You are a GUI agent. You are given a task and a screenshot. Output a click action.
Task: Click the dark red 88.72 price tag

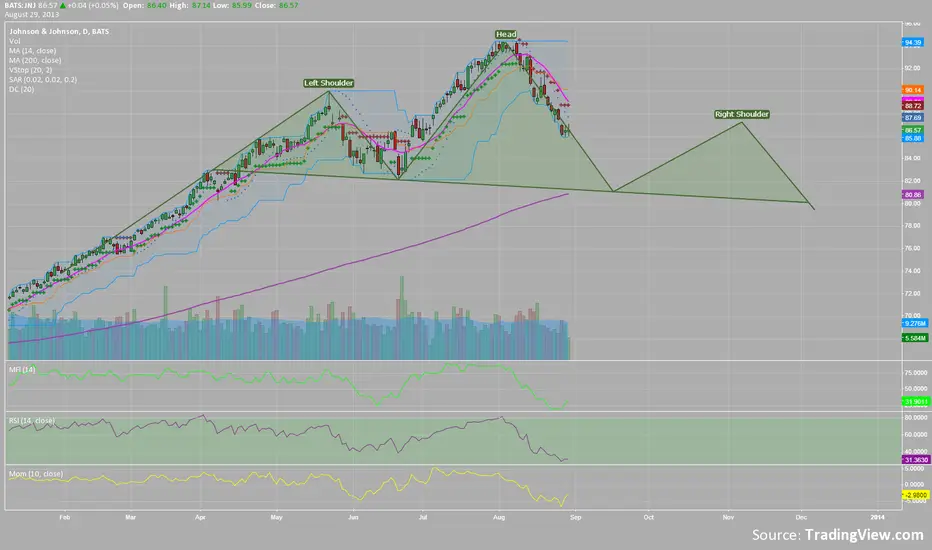pyautogui.click(x=912, y=106)
